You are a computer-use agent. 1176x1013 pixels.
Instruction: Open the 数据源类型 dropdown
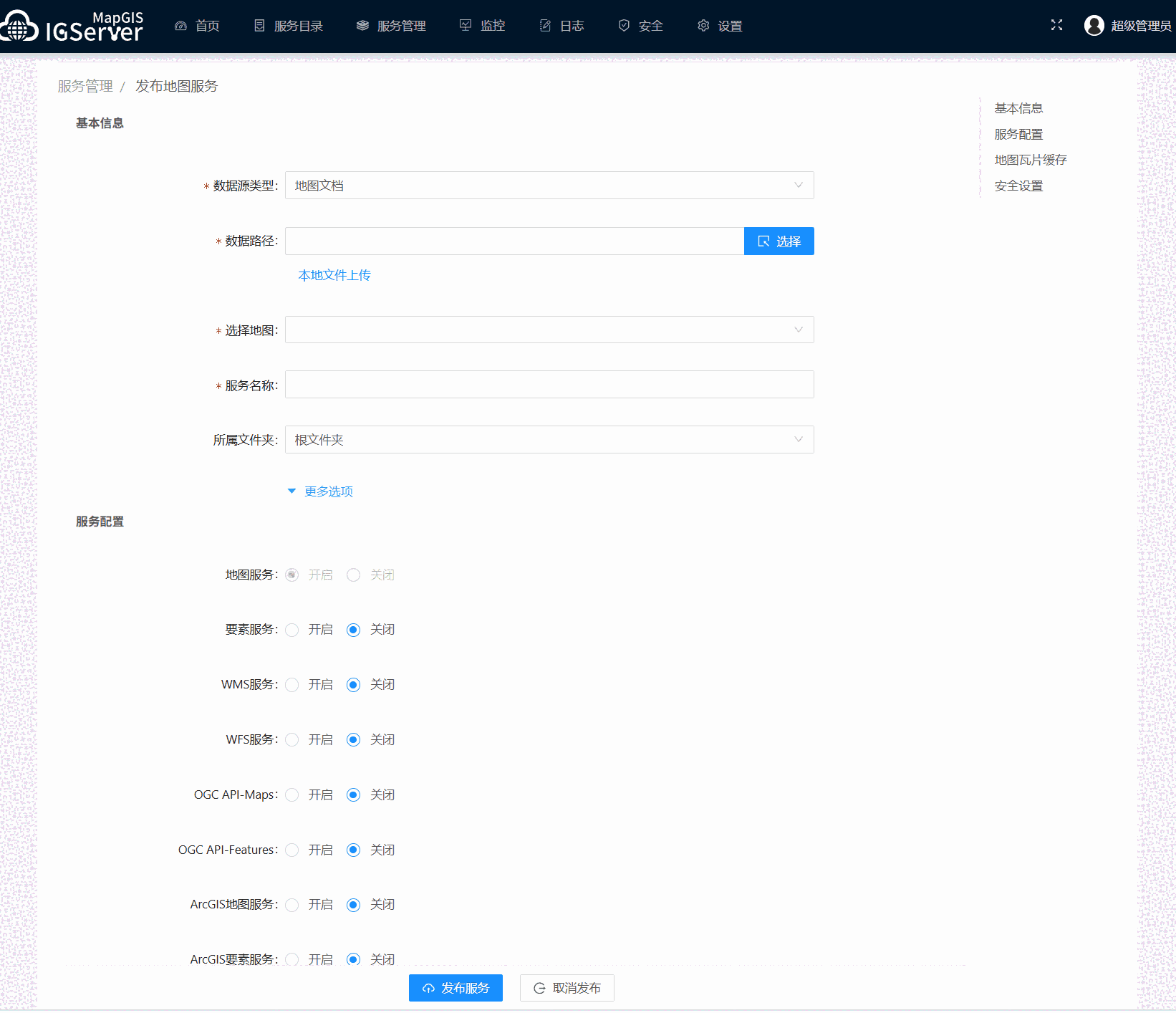click(549, 186)
